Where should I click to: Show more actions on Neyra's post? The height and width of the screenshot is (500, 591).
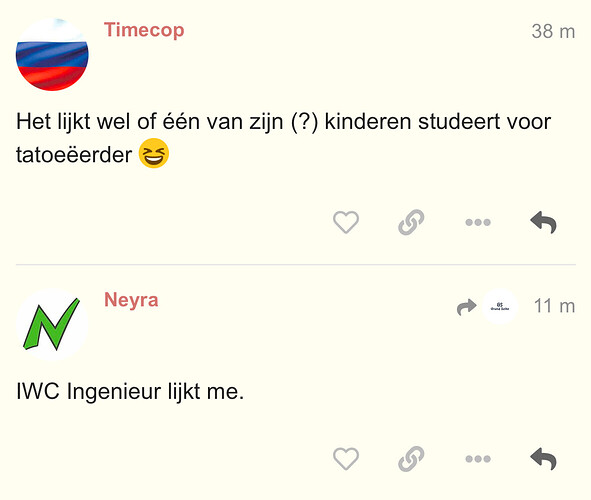coord(478,459)
